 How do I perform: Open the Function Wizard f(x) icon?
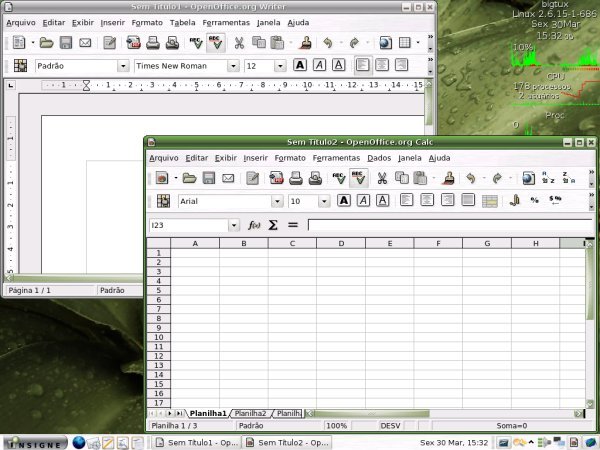[254, 225]
